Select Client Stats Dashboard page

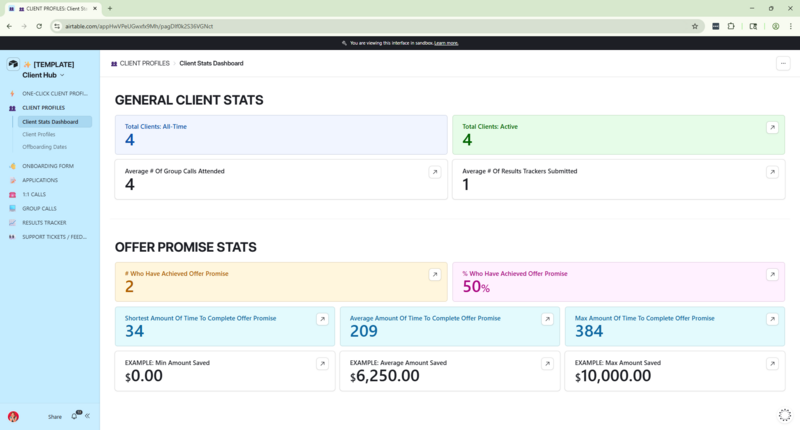tap(55, 122)
